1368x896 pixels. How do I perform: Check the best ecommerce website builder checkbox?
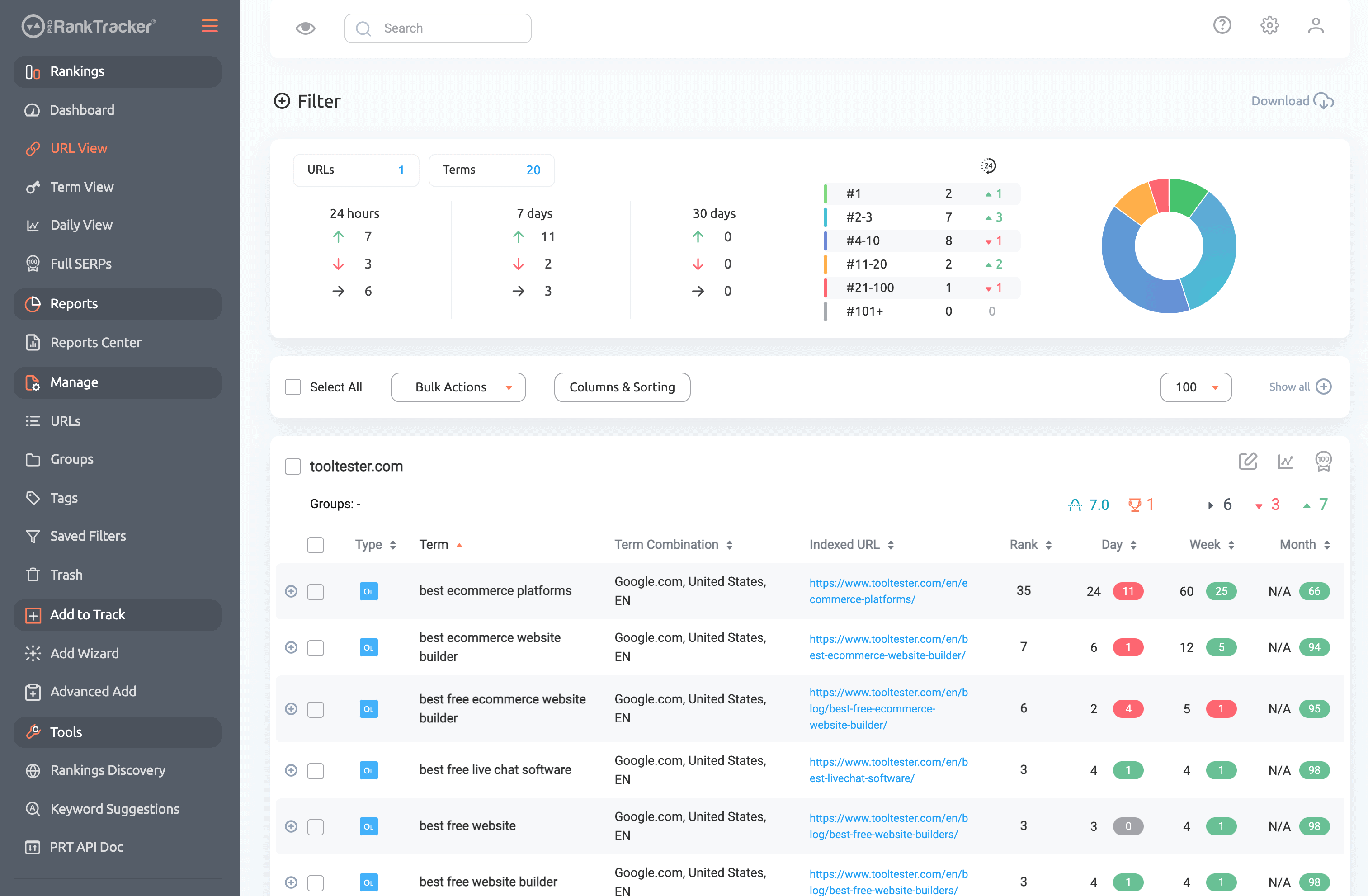(316, 648)
